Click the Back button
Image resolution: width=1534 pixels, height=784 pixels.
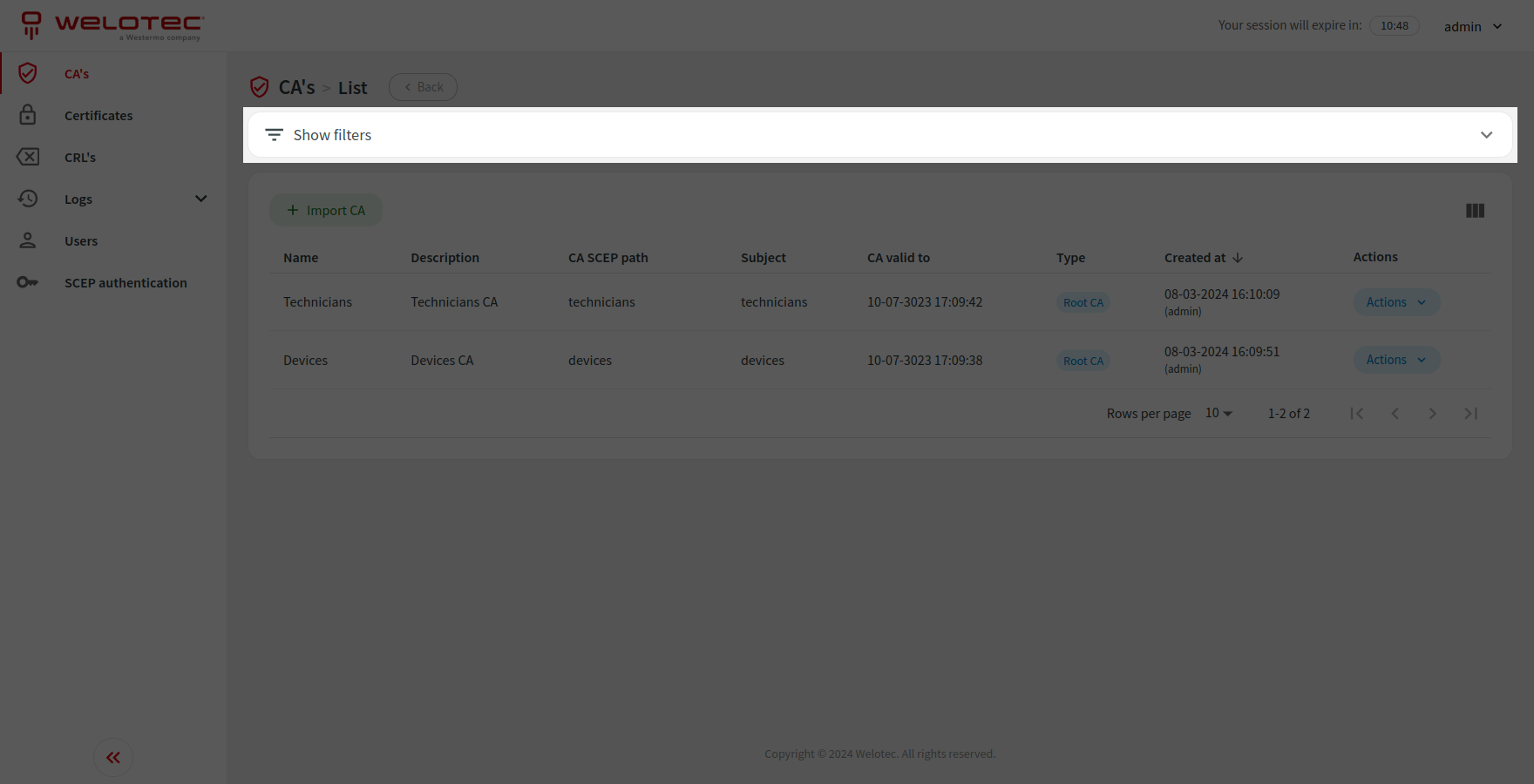[423, 86]
